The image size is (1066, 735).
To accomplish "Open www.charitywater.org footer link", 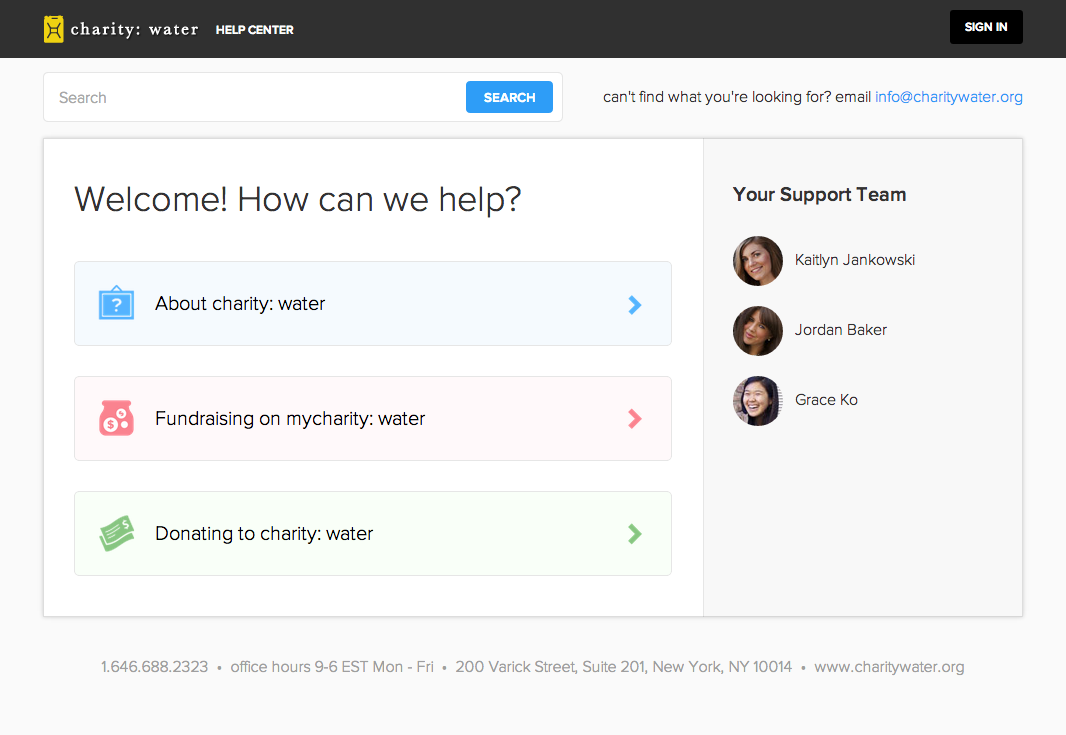I will [889, 667].
